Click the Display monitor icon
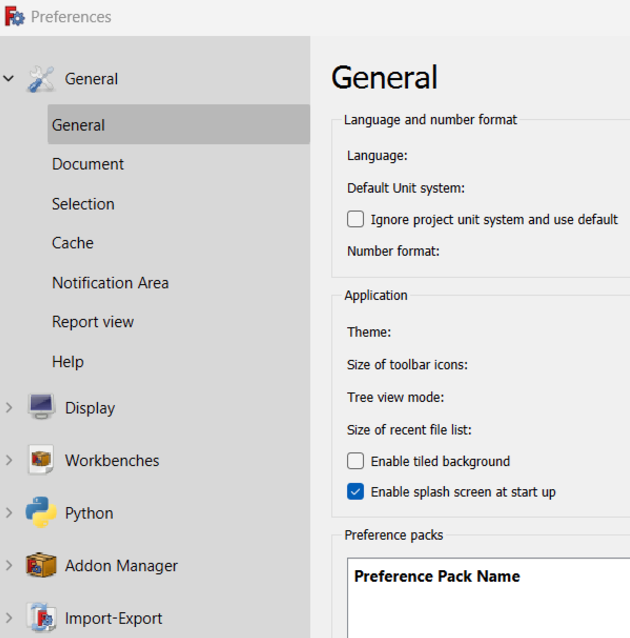The image size is (630, 638). pyautogui.click(x=41, y=408)
